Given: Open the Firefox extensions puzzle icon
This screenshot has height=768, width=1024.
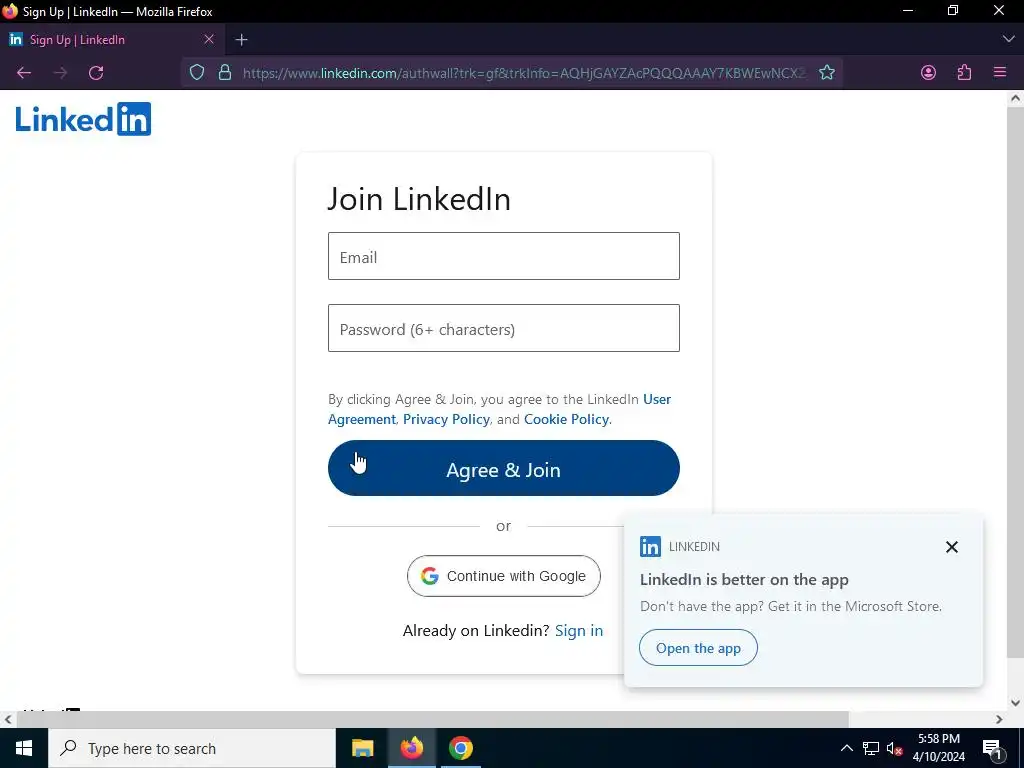Looking at the screenshot, I should [x=964, y=72].
